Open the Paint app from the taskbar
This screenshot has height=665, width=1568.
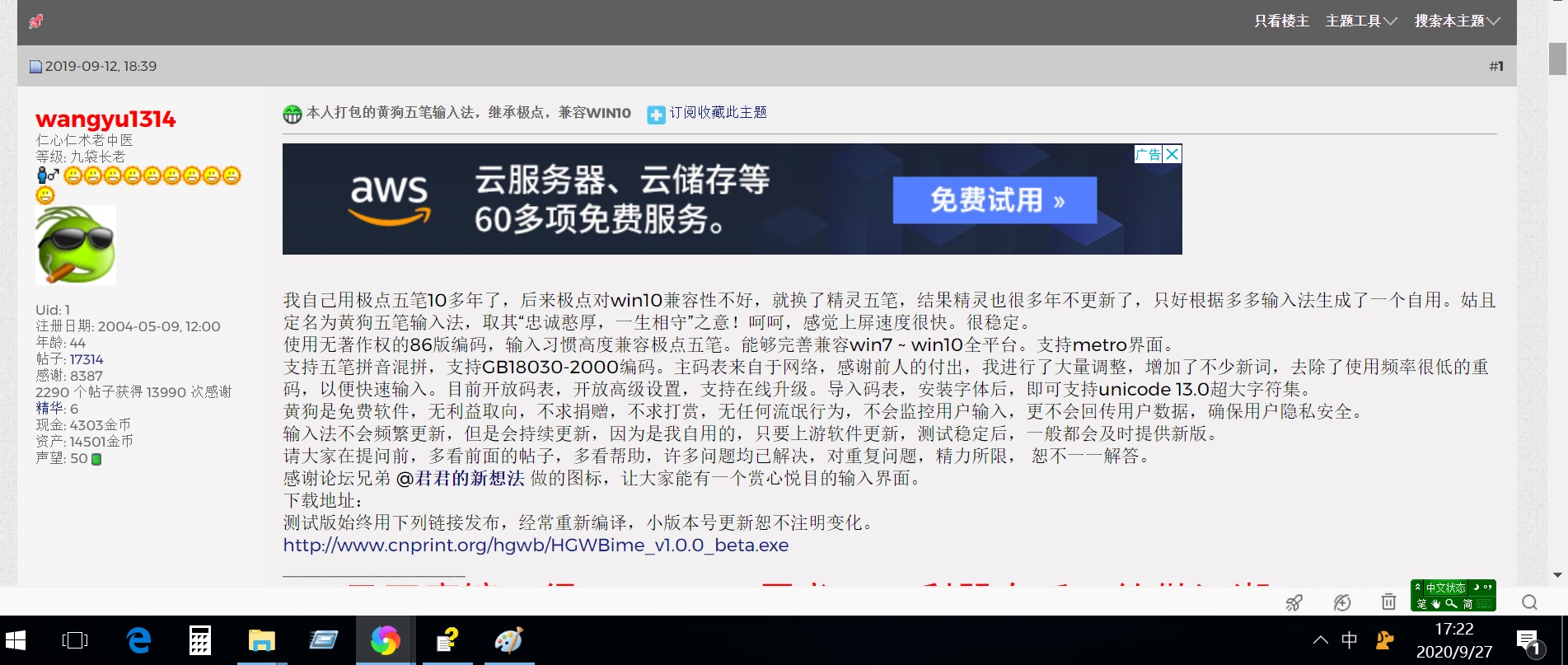tap(508, 640)
